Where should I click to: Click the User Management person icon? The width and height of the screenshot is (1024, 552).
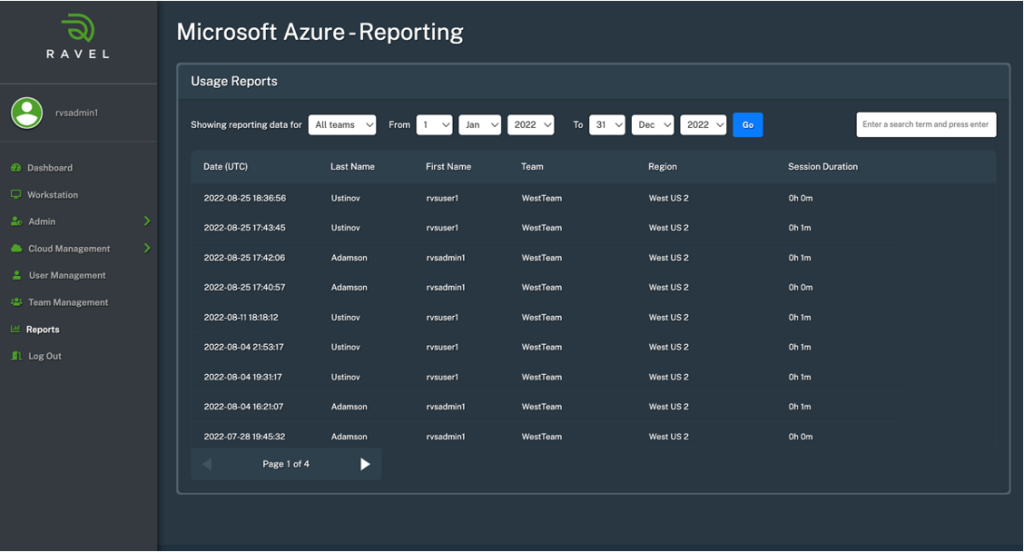coord(17,275)
